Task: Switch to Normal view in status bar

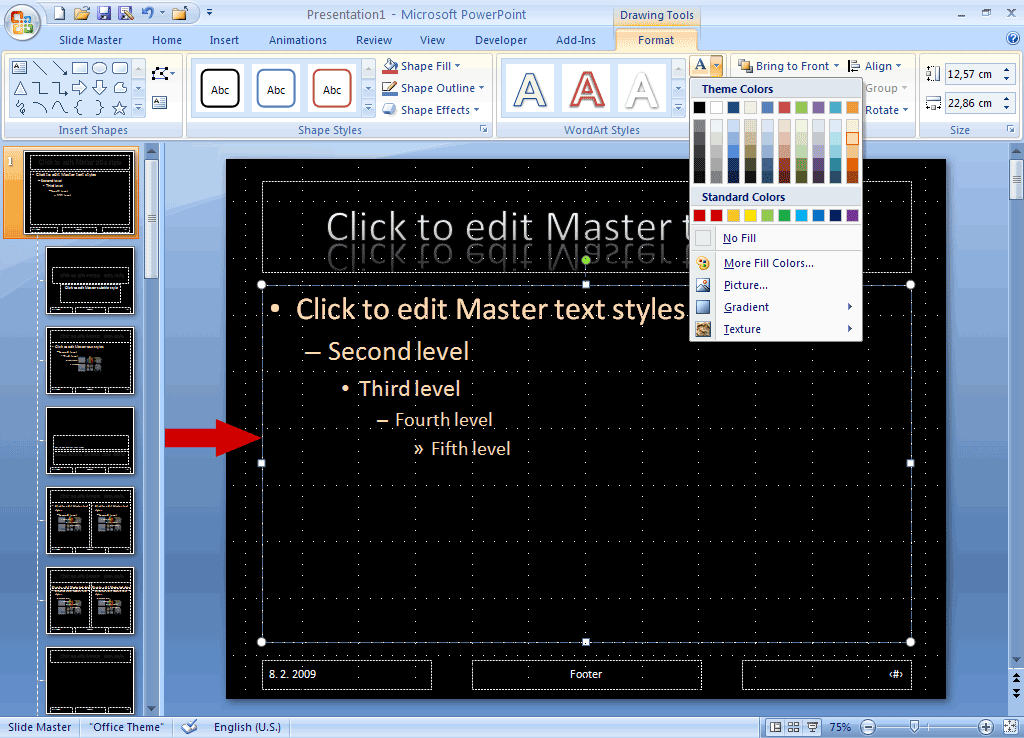Action: (x=776, y=727)
